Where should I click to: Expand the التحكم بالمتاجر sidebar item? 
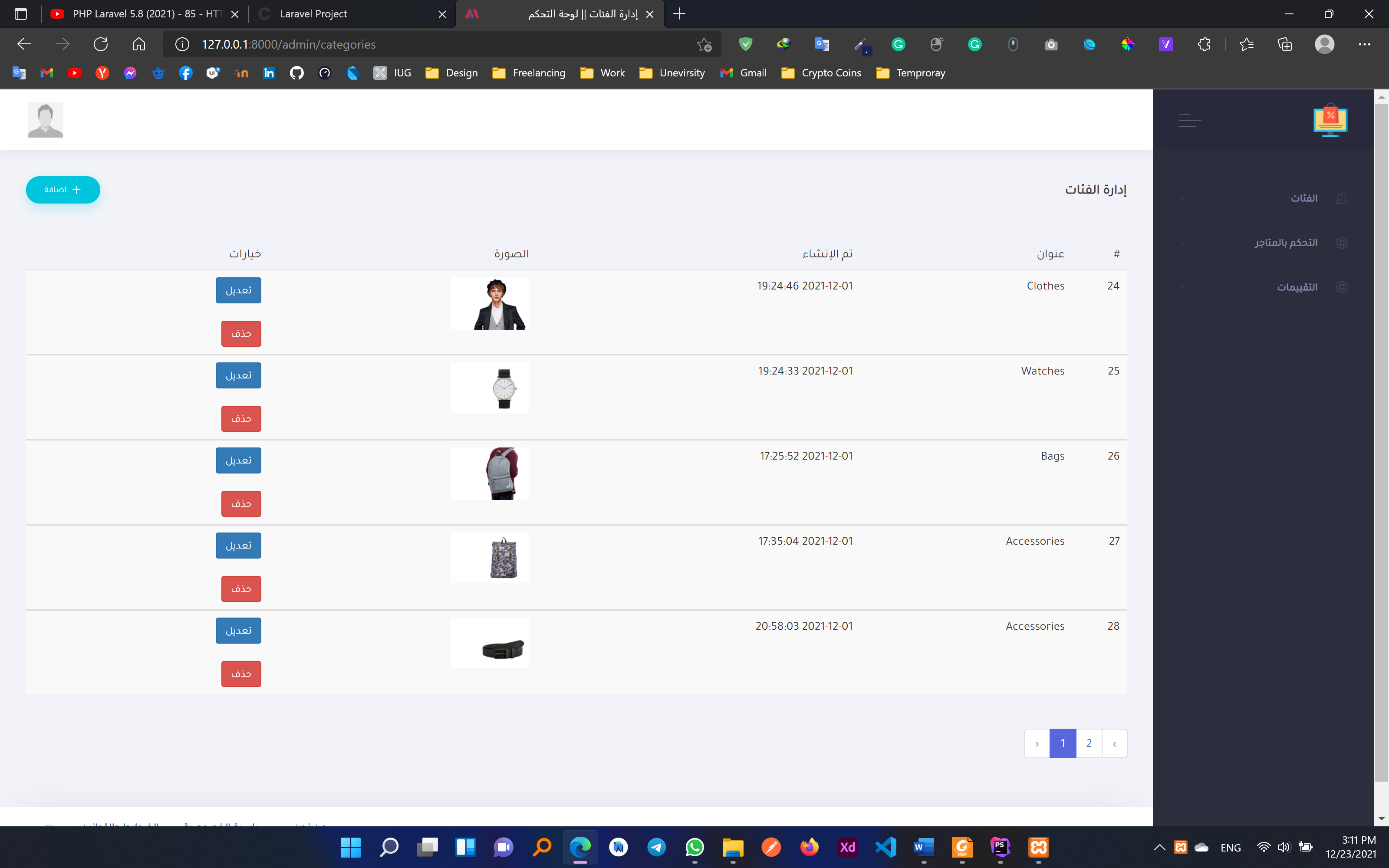1183,242
